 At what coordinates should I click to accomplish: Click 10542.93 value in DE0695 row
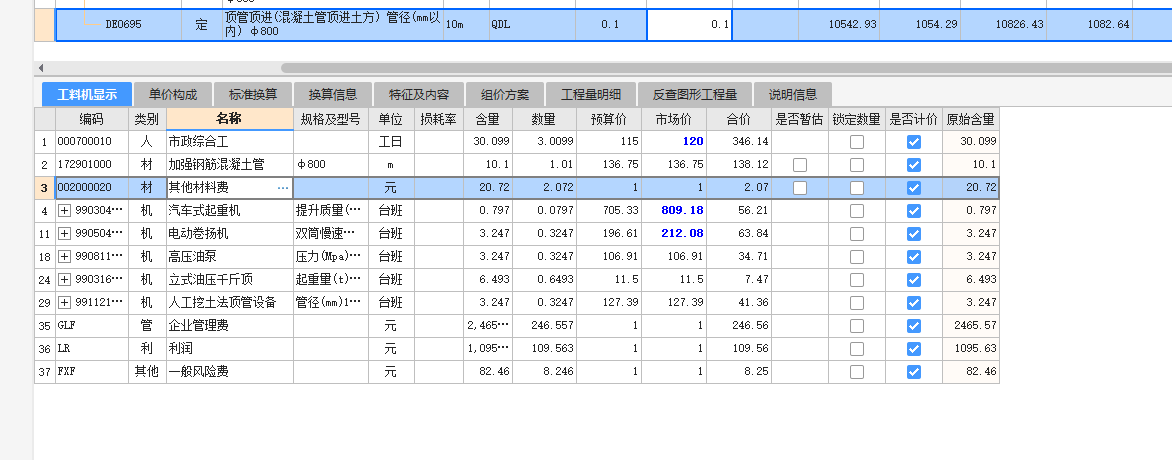click(839, 25)
